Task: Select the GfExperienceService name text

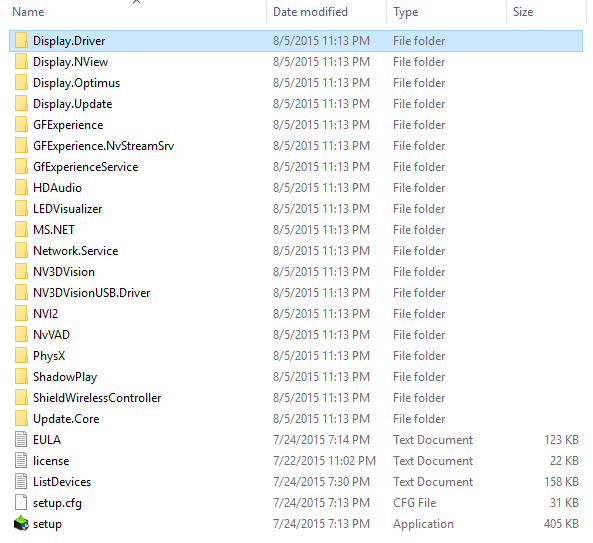Action: pos(85,167)
